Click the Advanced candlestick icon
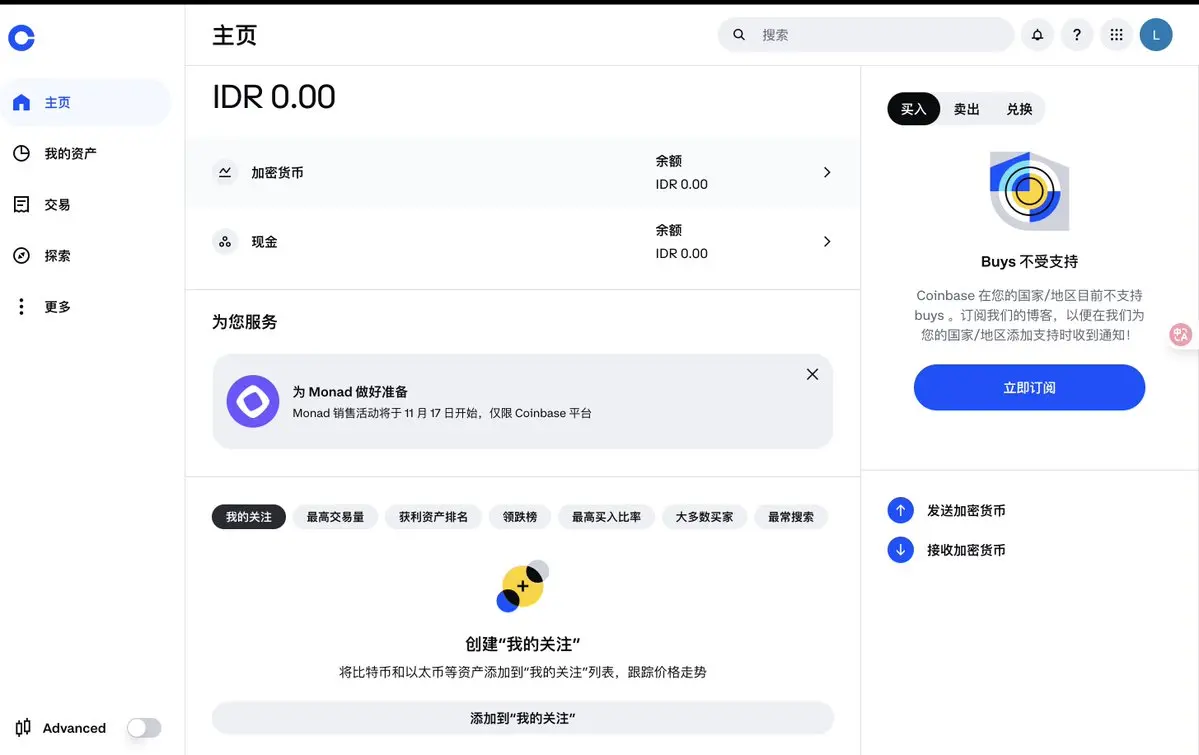1199x755 pixels. (x=23, y=727)
